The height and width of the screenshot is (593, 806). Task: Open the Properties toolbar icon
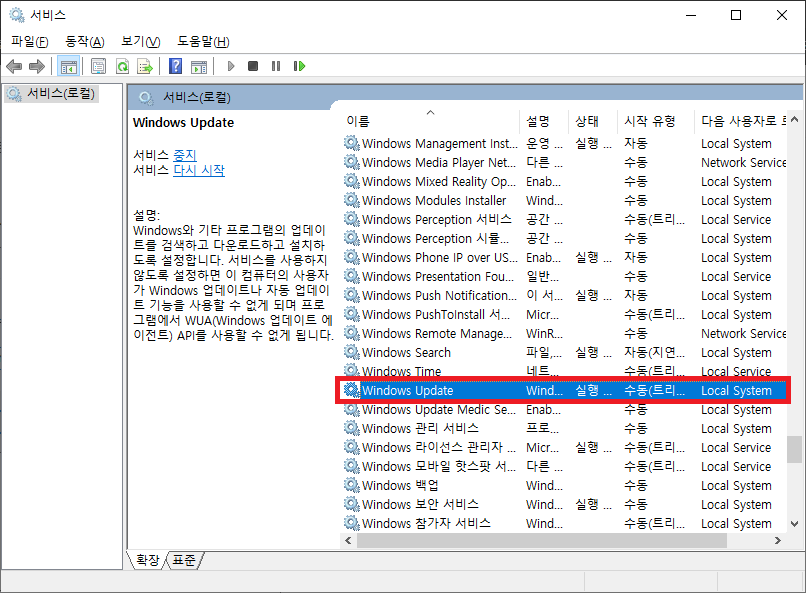coord(98,66)
